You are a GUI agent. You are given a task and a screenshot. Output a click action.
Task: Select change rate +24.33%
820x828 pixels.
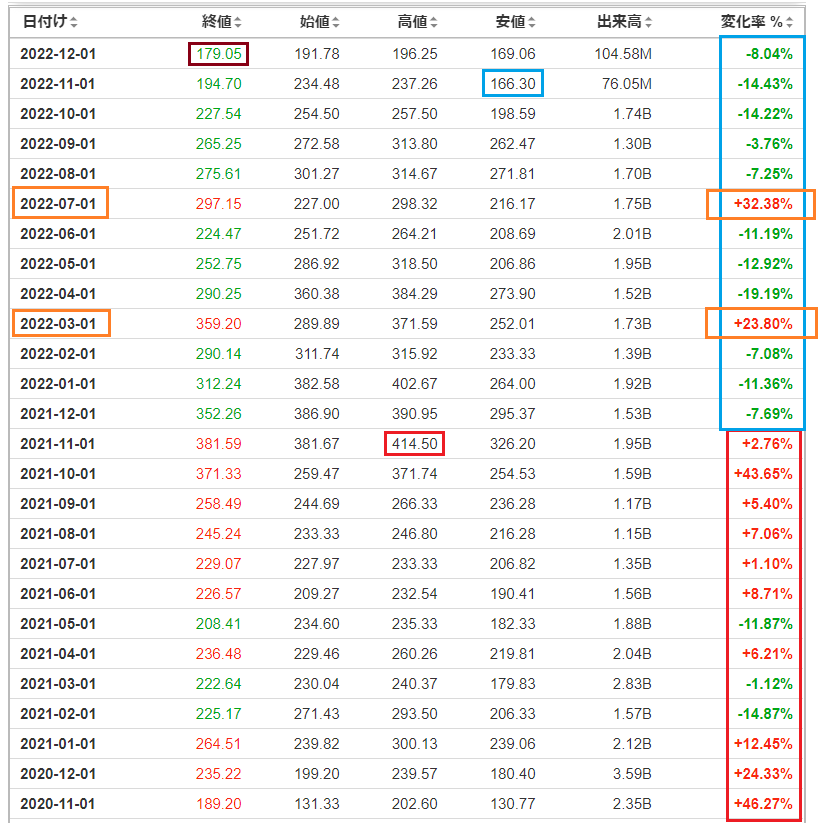763,774
